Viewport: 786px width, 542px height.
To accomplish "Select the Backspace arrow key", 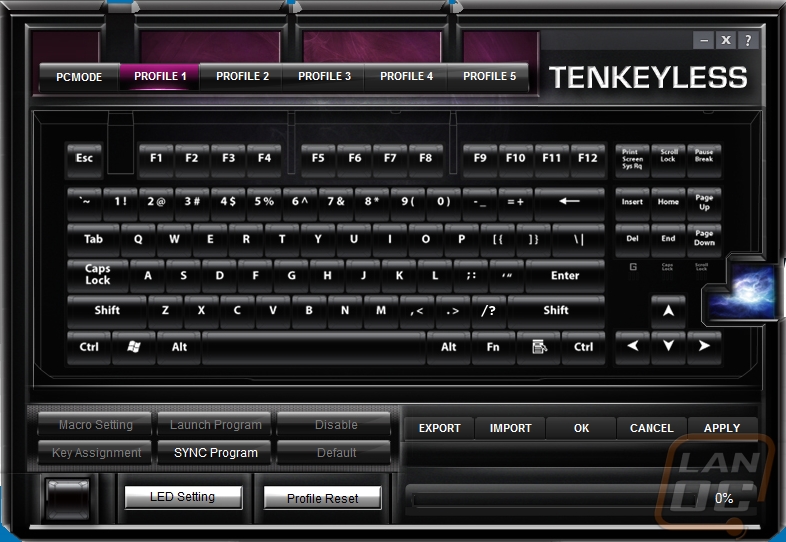I will (x=569, y=203).
